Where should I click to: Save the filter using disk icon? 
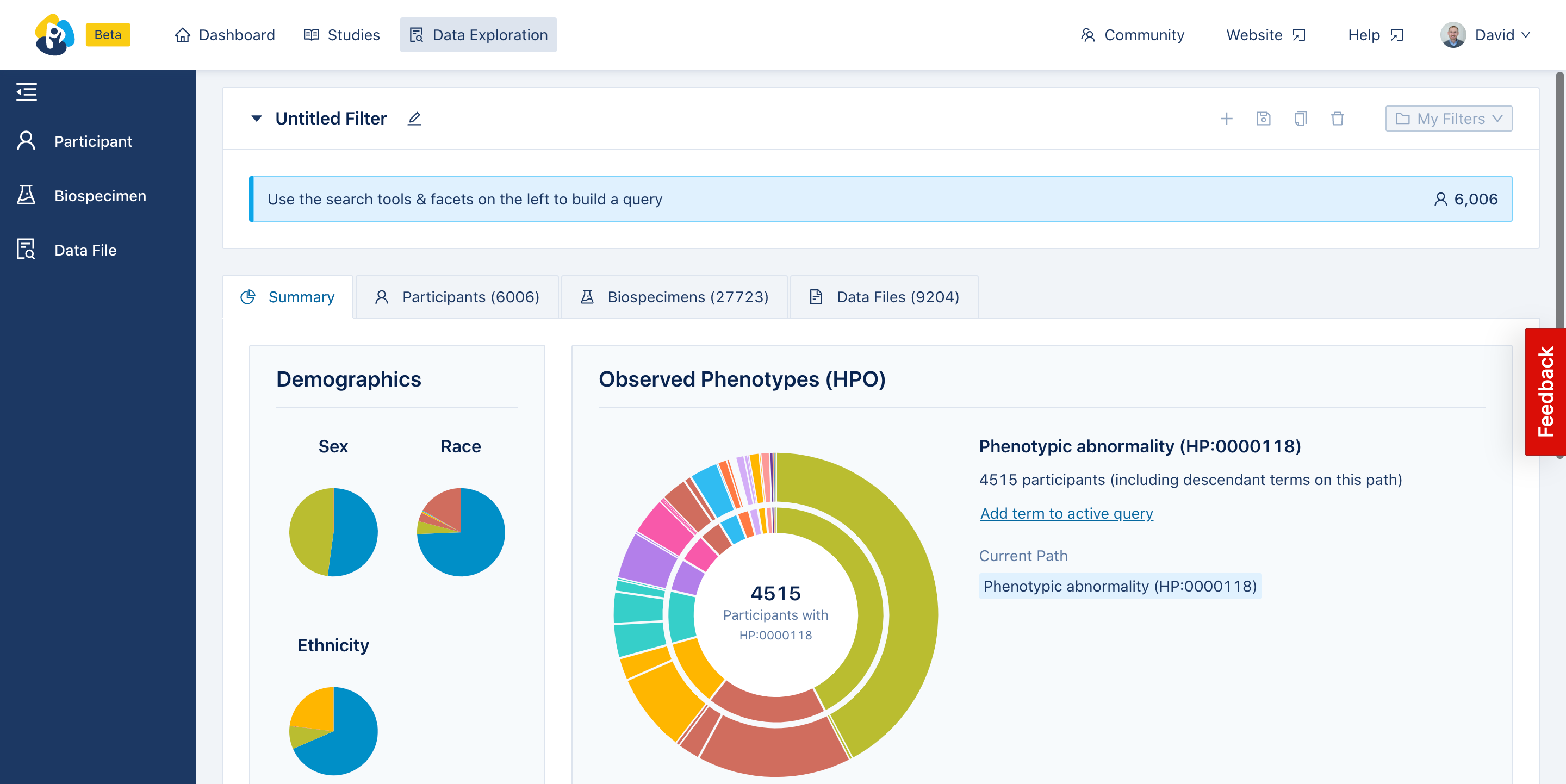coord(1263,119)
